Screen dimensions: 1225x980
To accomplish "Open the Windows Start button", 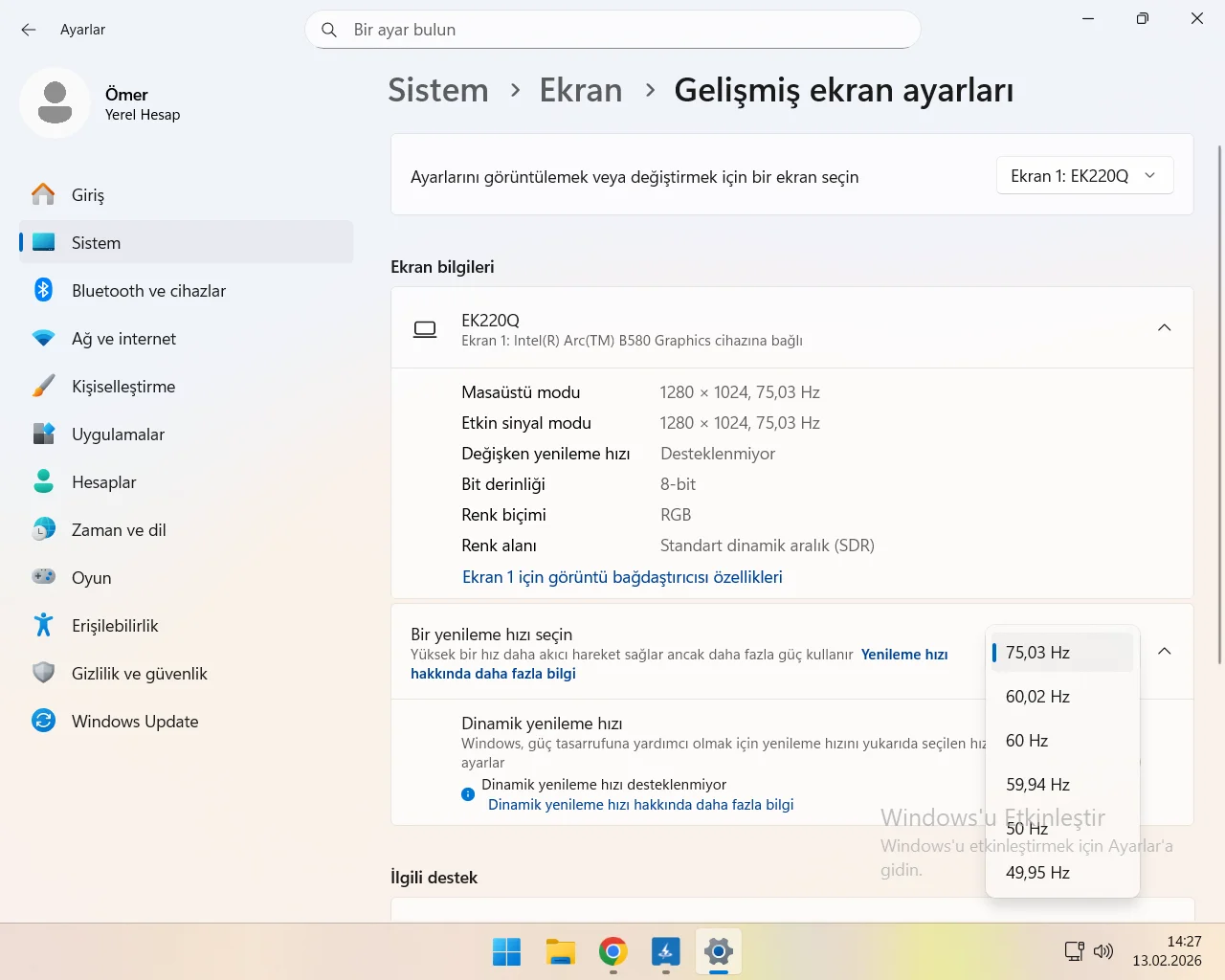I will pyautogui.click(x=507, y=951).
